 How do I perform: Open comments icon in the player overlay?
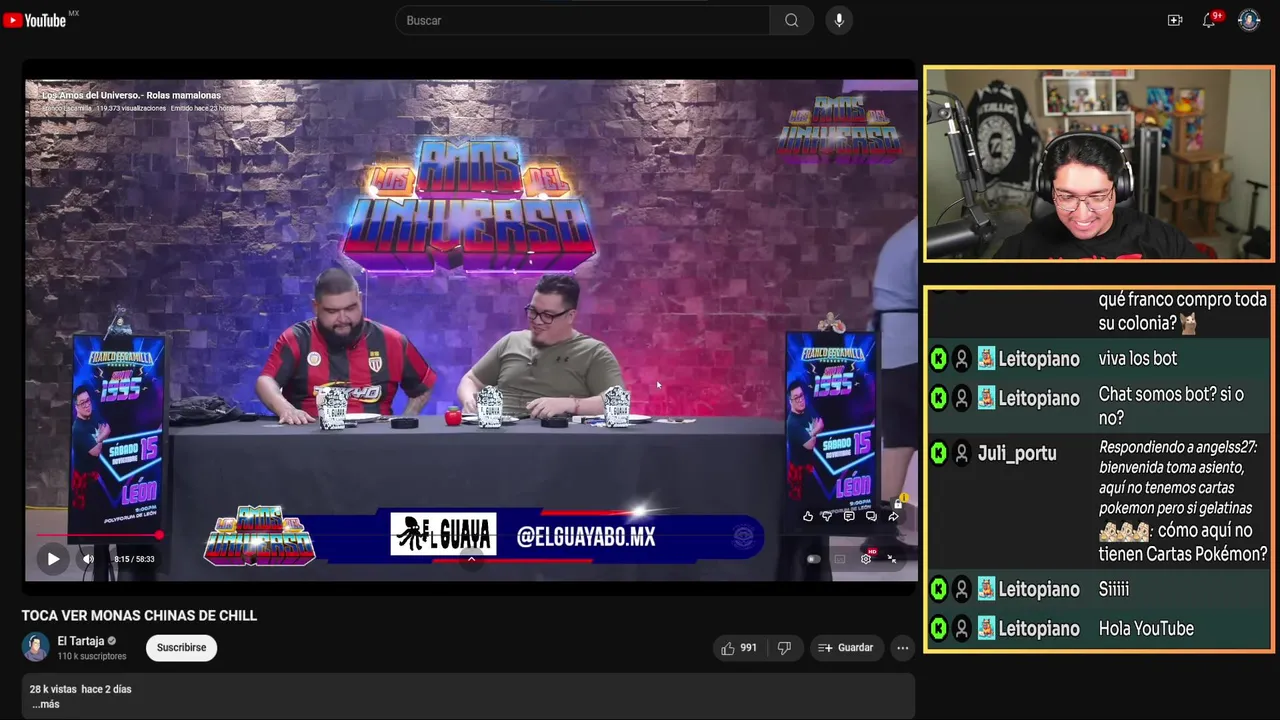(849, 516)
